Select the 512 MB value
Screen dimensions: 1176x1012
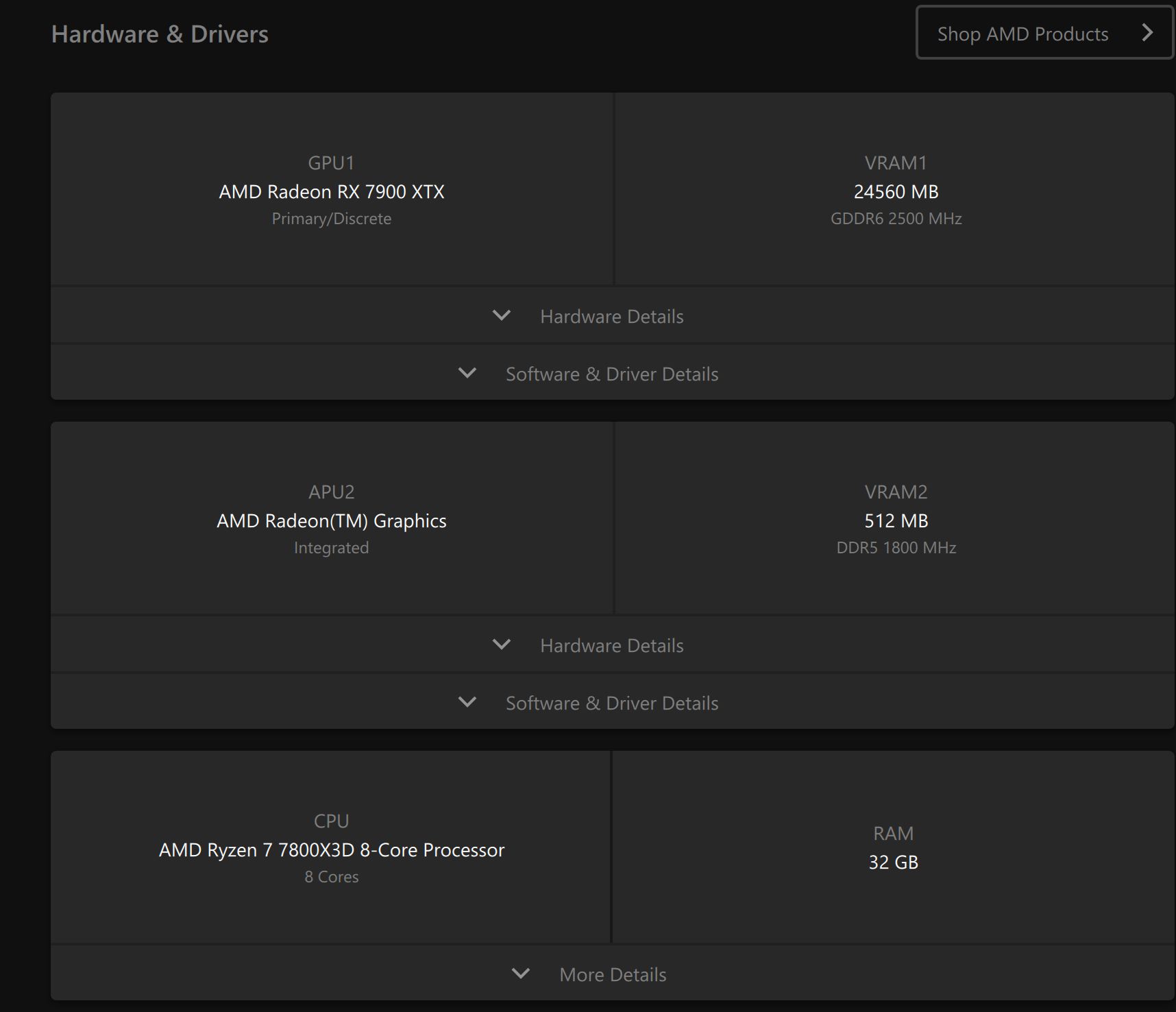pyautogui.click(x=896, y=521)
